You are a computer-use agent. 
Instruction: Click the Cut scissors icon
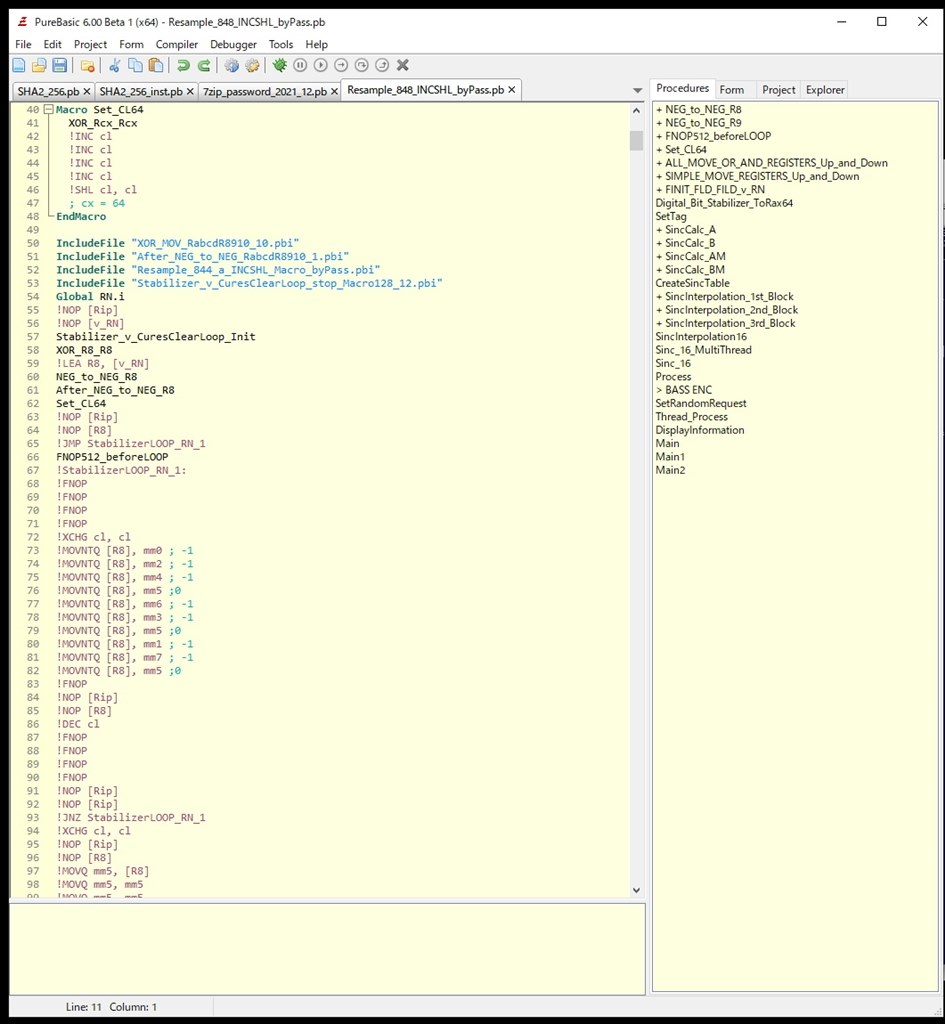115,65
